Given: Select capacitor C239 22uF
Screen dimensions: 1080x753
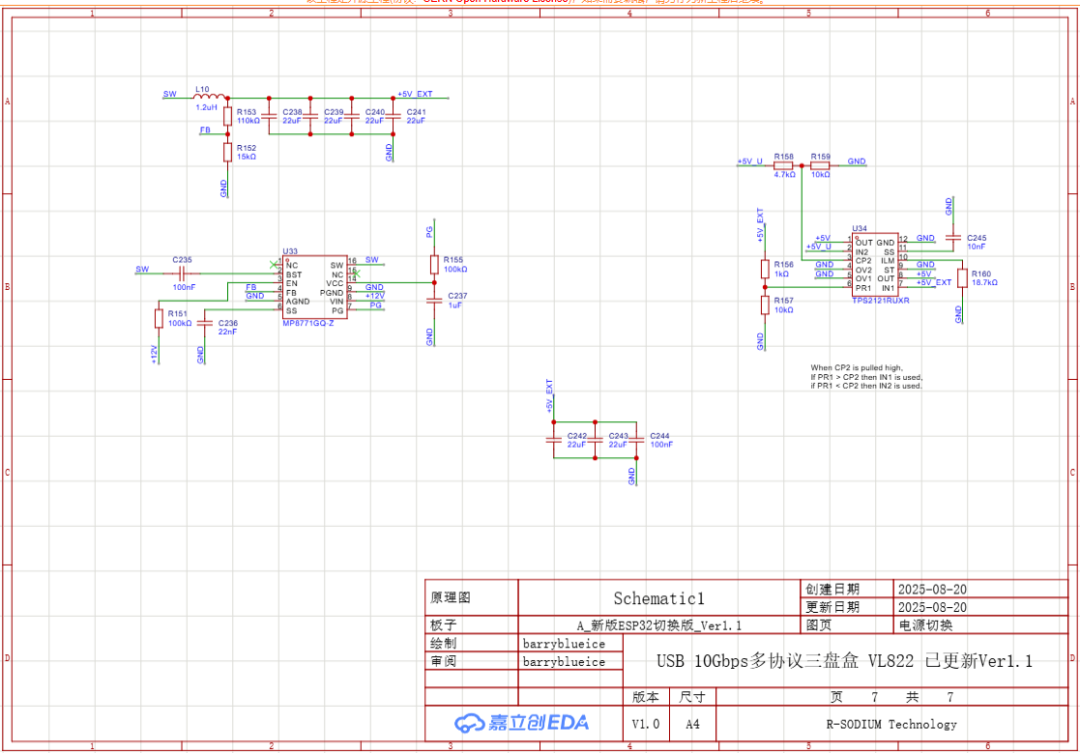Looking at the screenshot, I should tap(311, 116).
